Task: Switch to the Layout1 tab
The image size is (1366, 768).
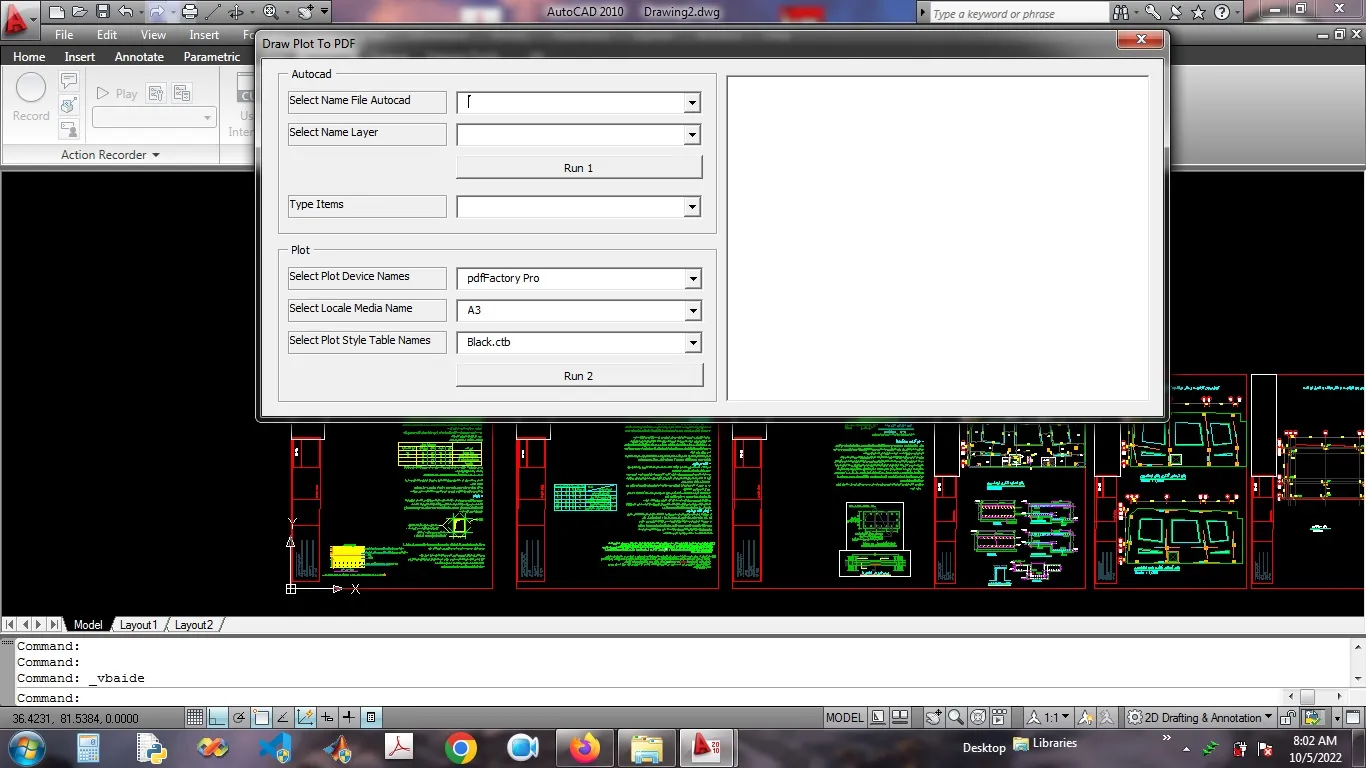Action: click(138, 625)
